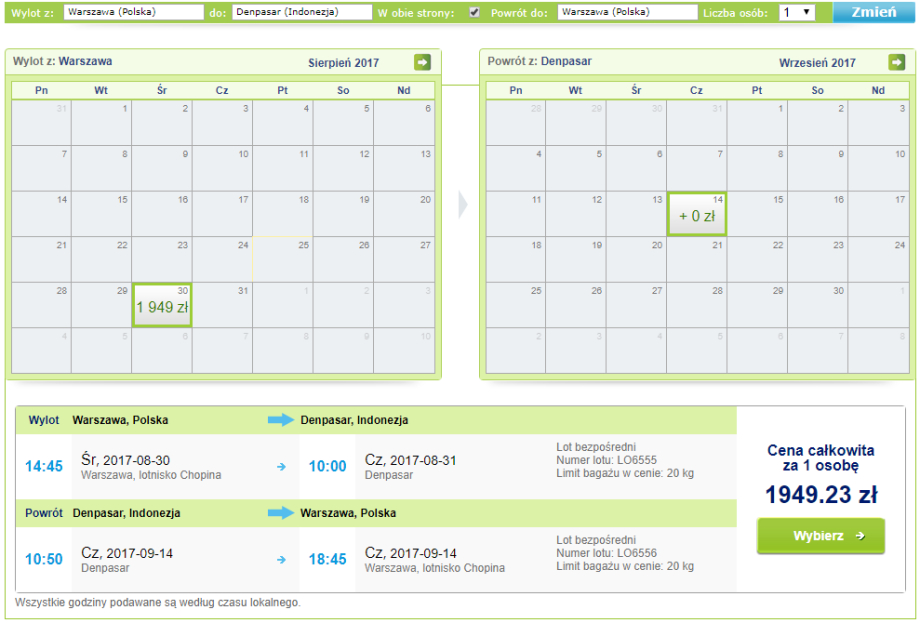
Task: Click the blue arrow in Wylot header
Action: click(282, 420)
